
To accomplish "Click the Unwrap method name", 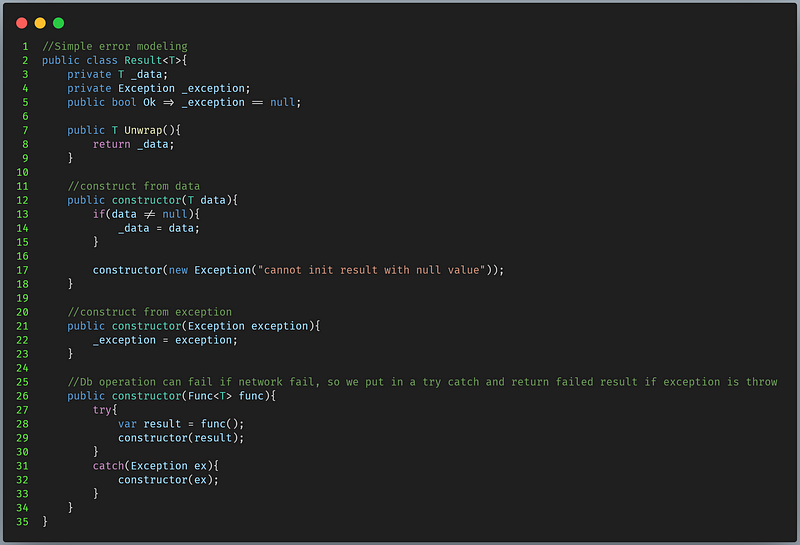I will (x=143, y=130).
